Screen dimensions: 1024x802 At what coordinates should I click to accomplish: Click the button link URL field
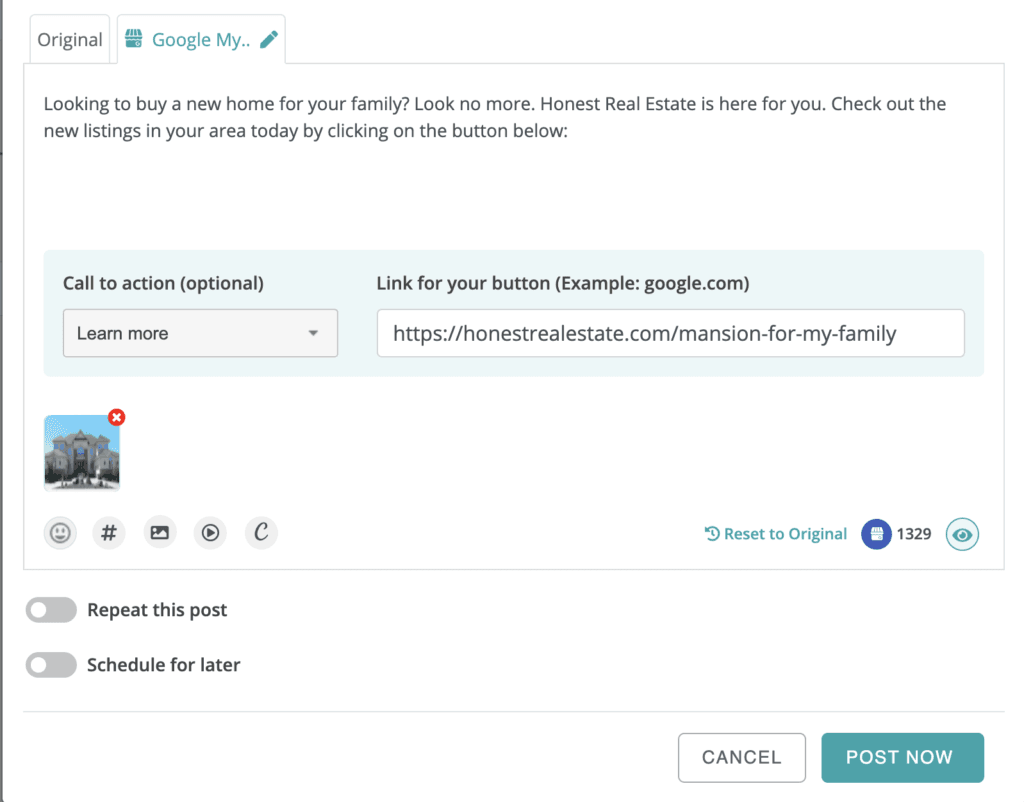tap(671, 333)
